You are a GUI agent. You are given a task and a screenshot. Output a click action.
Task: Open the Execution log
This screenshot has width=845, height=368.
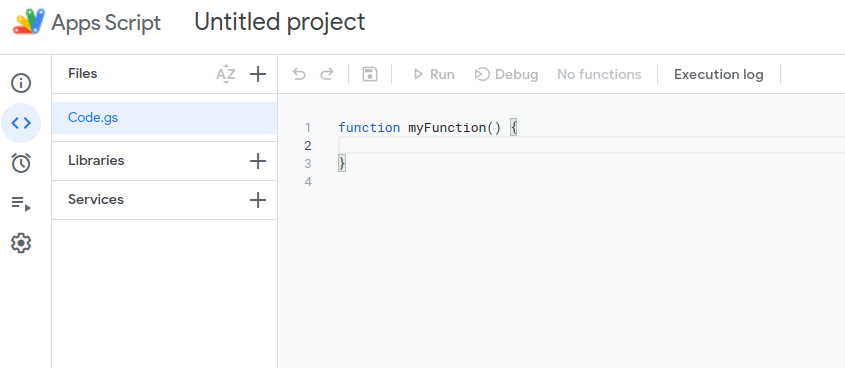click(718, 74)
